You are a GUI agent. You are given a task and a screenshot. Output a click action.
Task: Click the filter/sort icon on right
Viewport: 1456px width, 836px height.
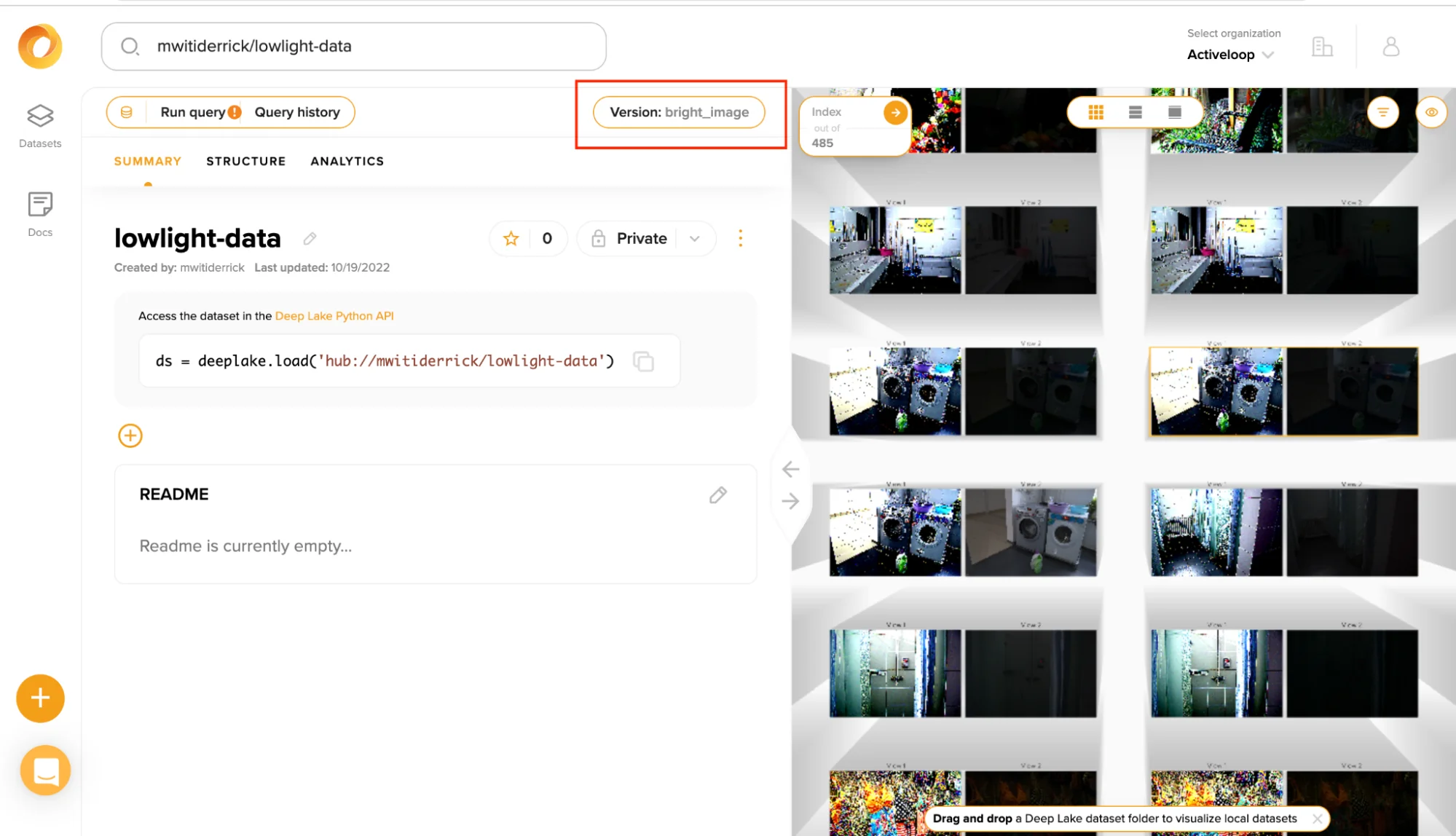click(x=1384, y=112)
